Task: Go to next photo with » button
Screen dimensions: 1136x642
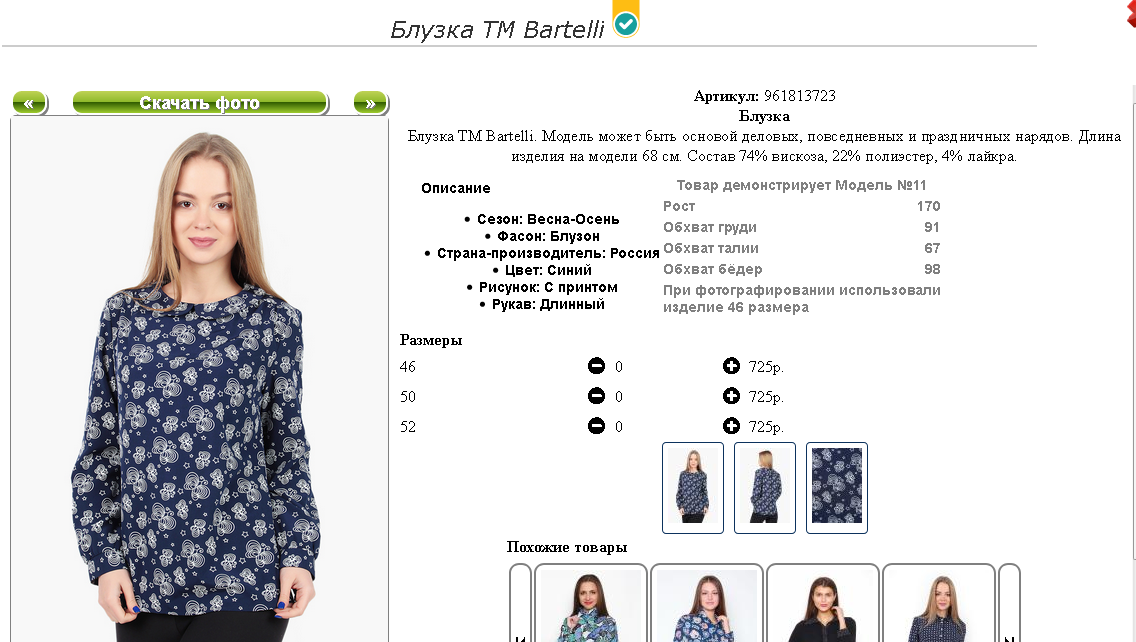Action: coord(371,103)
